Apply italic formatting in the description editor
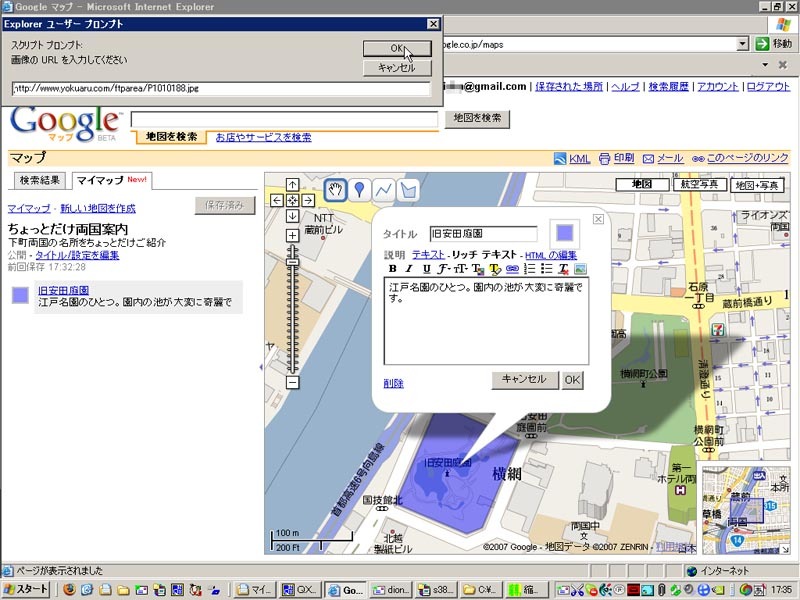 tap(409, 268)
